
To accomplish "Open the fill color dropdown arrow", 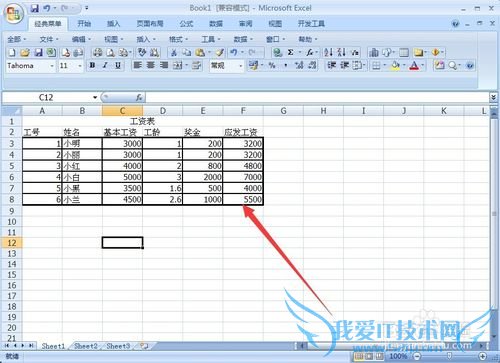I will click(x=404, y=65).
